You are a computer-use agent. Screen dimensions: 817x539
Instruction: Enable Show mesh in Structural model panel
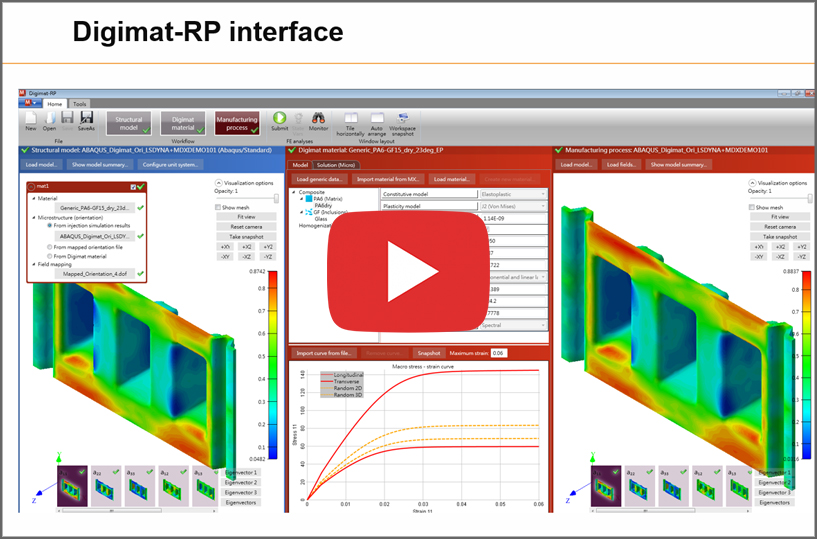[218, 207]
